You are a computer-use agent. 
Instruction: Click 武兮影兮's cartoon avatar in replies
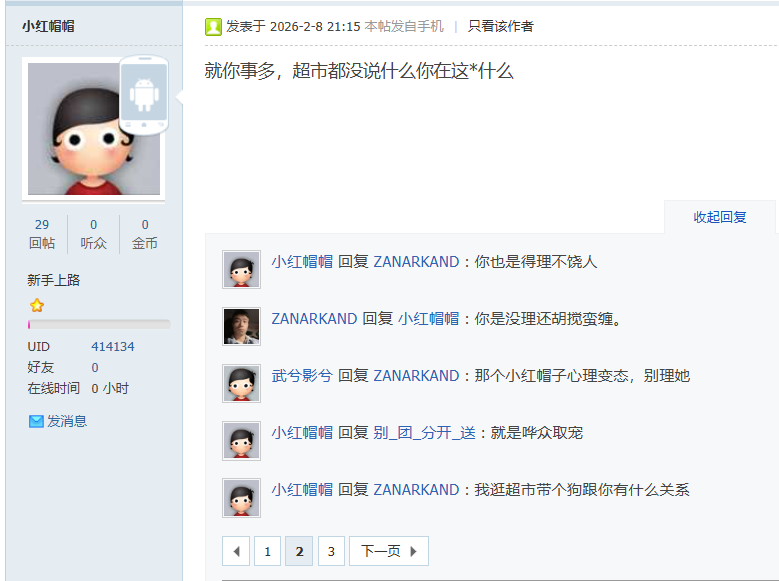pos(241,384)
